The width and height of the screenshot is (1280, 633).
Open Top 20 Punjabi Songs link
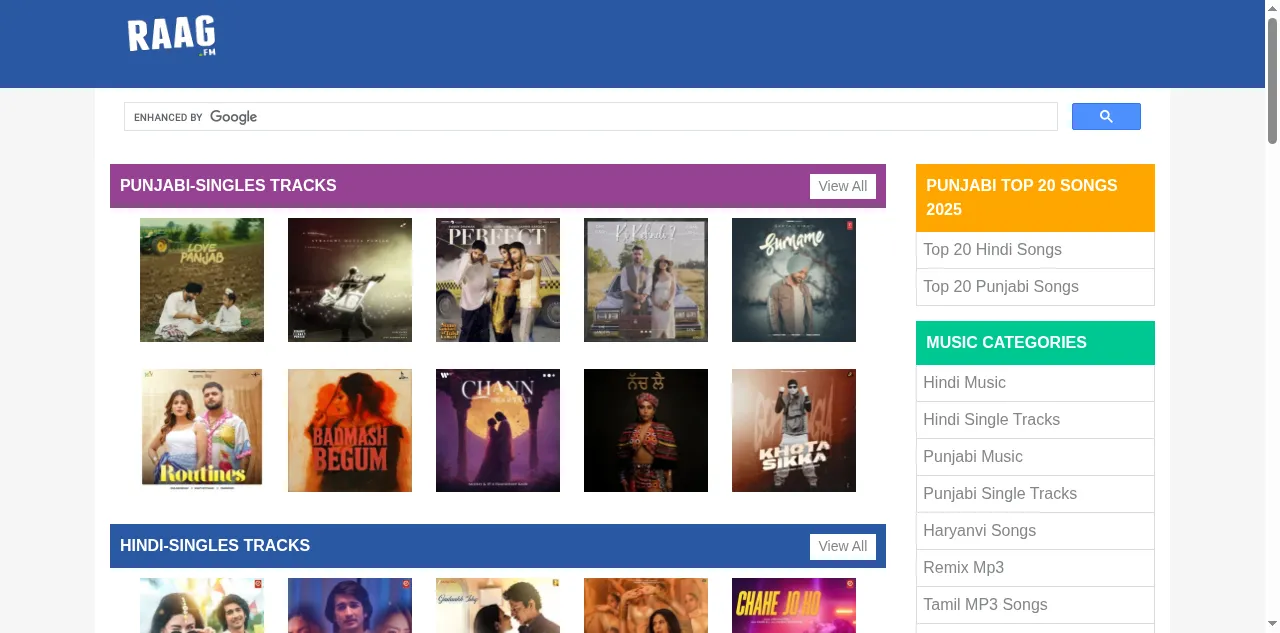[x=1001, y=287]
